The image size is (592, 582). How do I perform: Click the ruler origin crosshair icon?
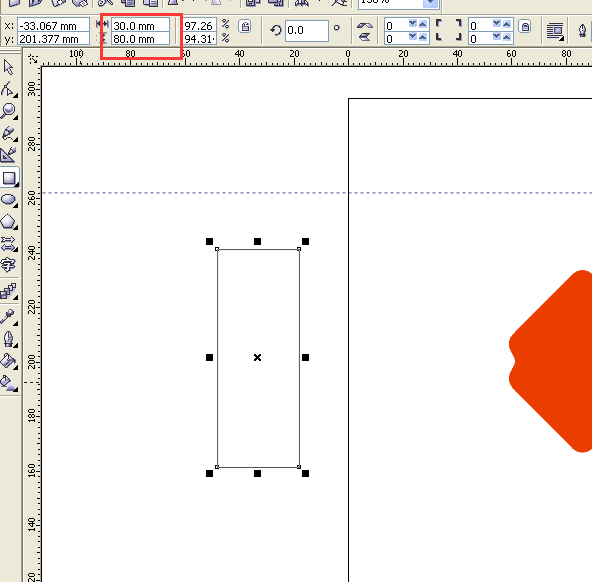[x=33, y=59]
